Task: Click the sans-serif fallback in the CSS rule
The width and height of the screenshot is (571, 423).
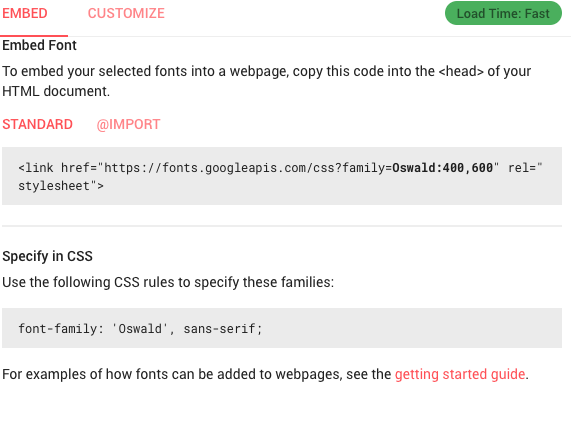Action: tap(219, 329)
